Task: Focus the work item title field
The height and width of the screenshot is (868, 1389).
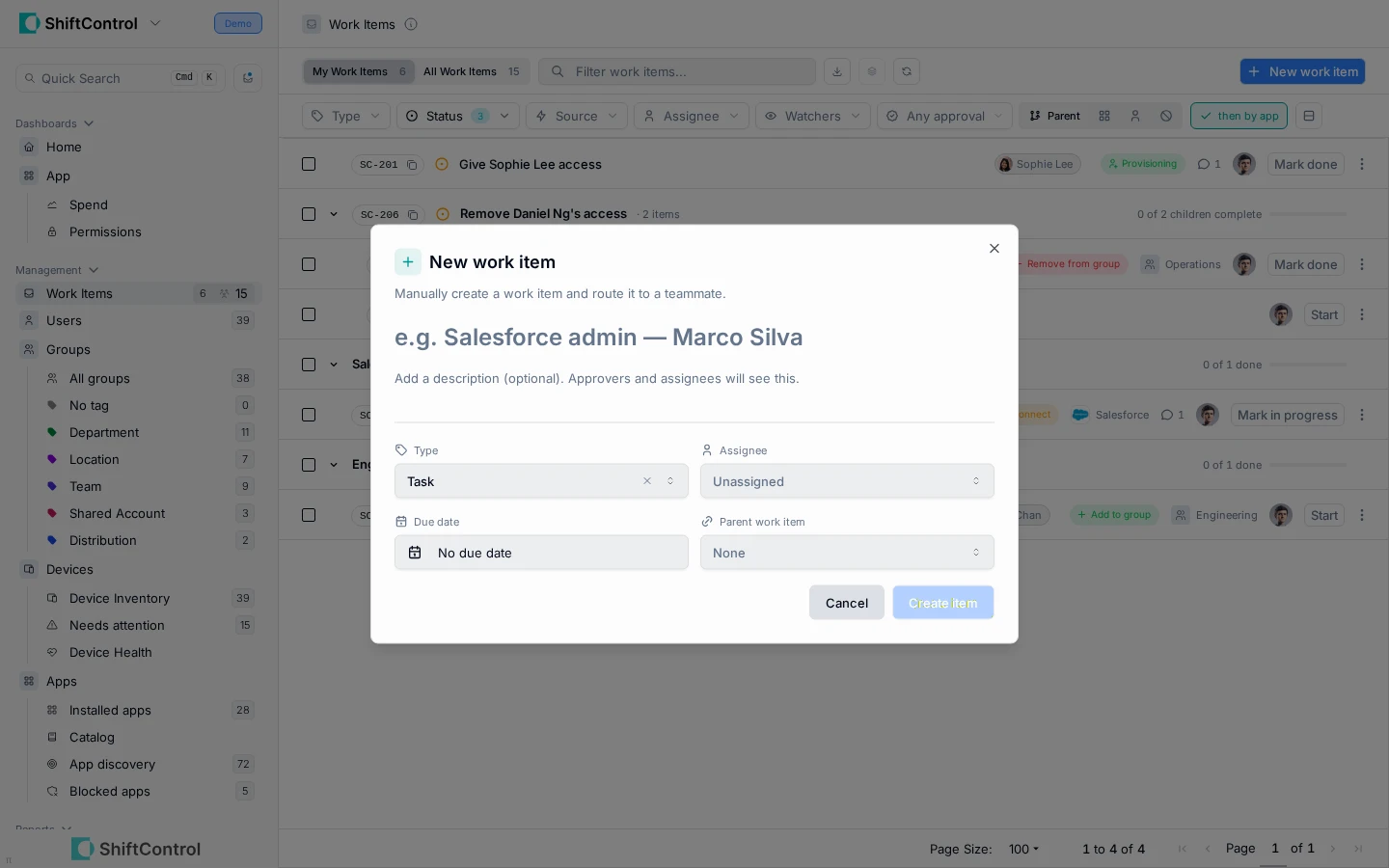Action: [x=694, y=338]
